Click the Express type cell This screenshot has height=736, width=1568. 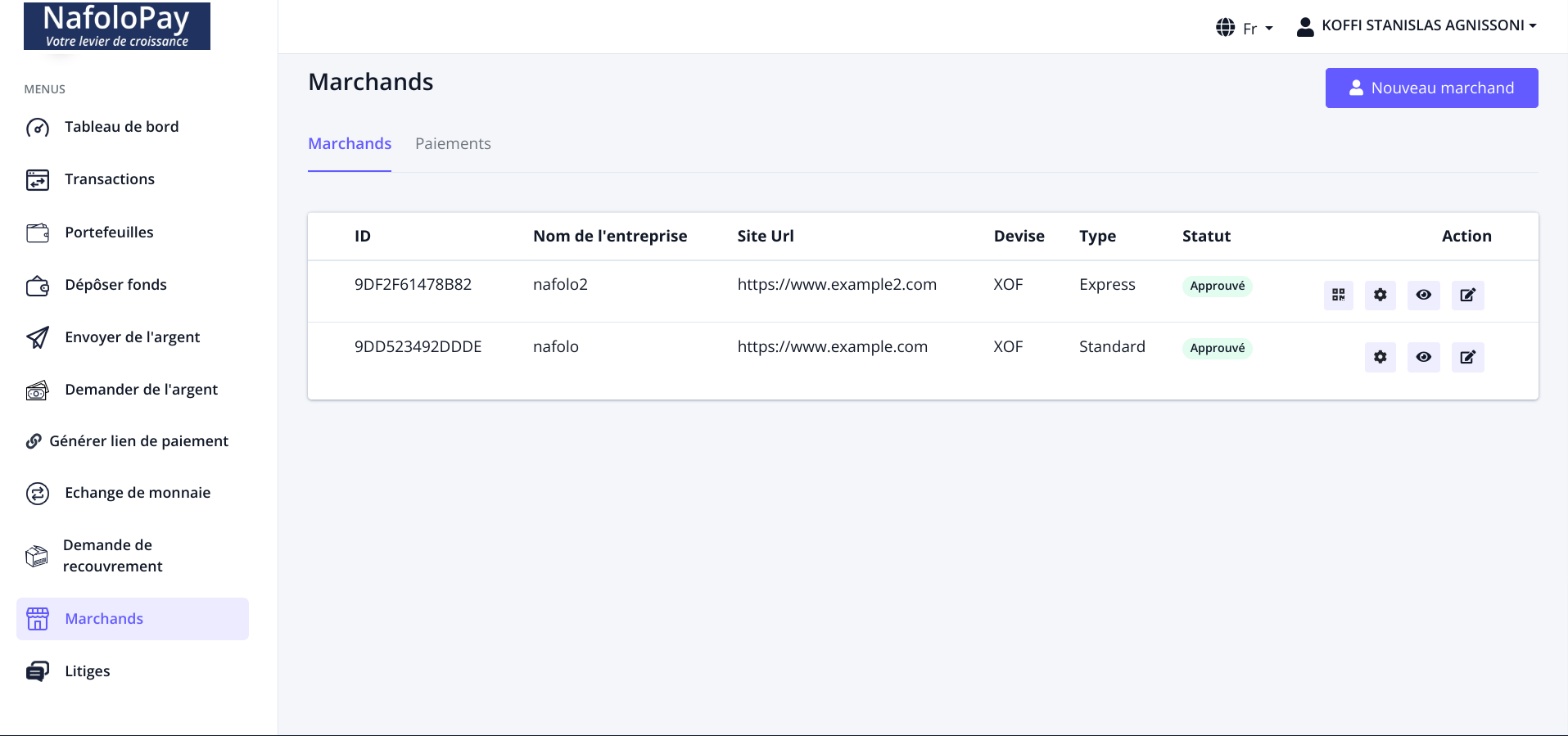pos(1107,285)
